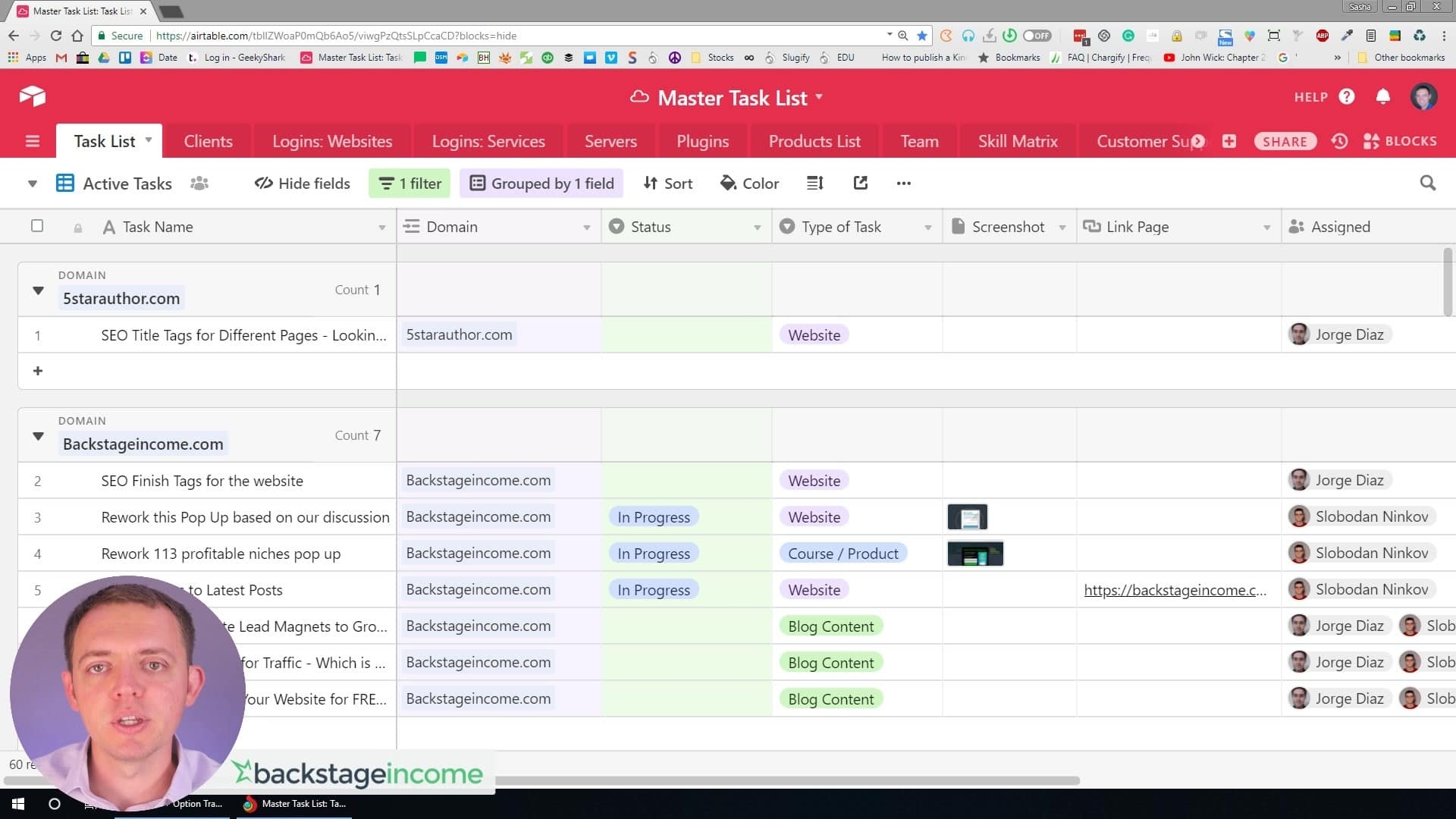Toggle Hide fields

(x=301, y=183)
